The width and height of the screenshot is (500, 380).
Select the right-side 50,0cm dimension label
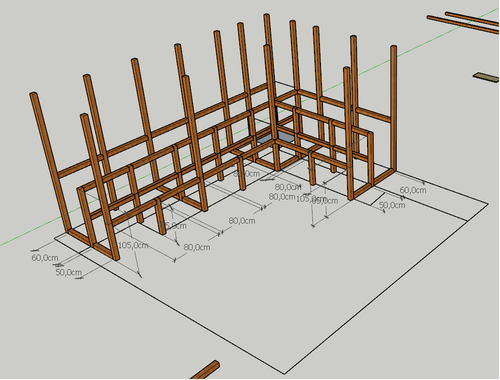click(392, 205)
